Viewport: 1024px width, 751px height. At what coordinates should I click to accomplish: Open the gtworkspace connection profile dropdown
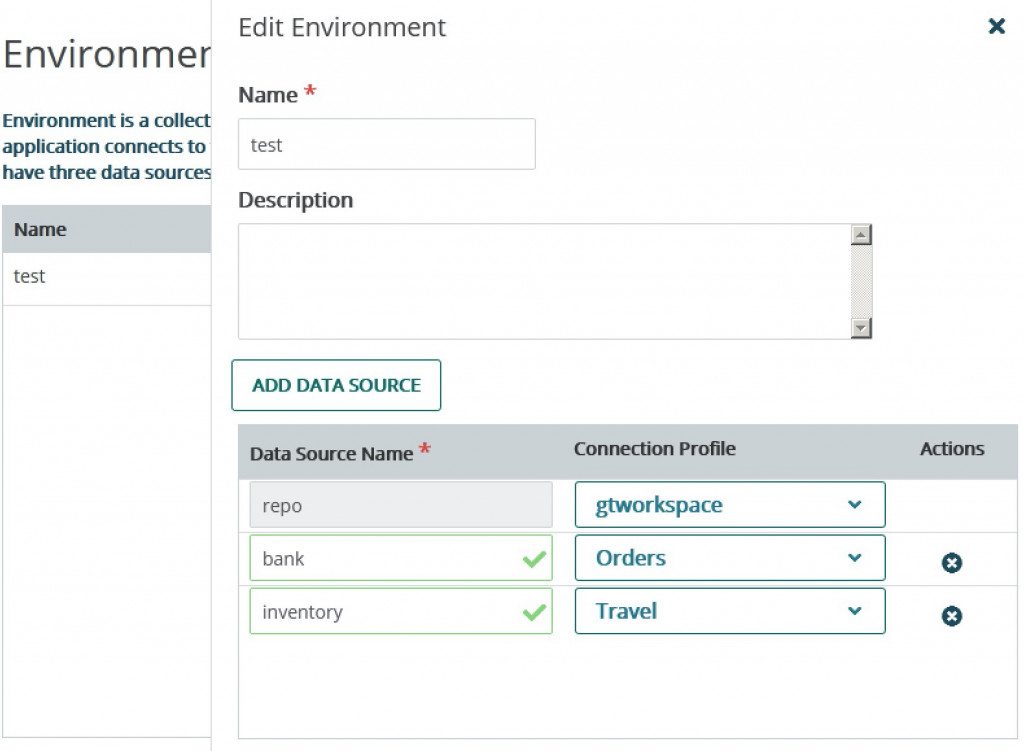click(x=729, y=505)
